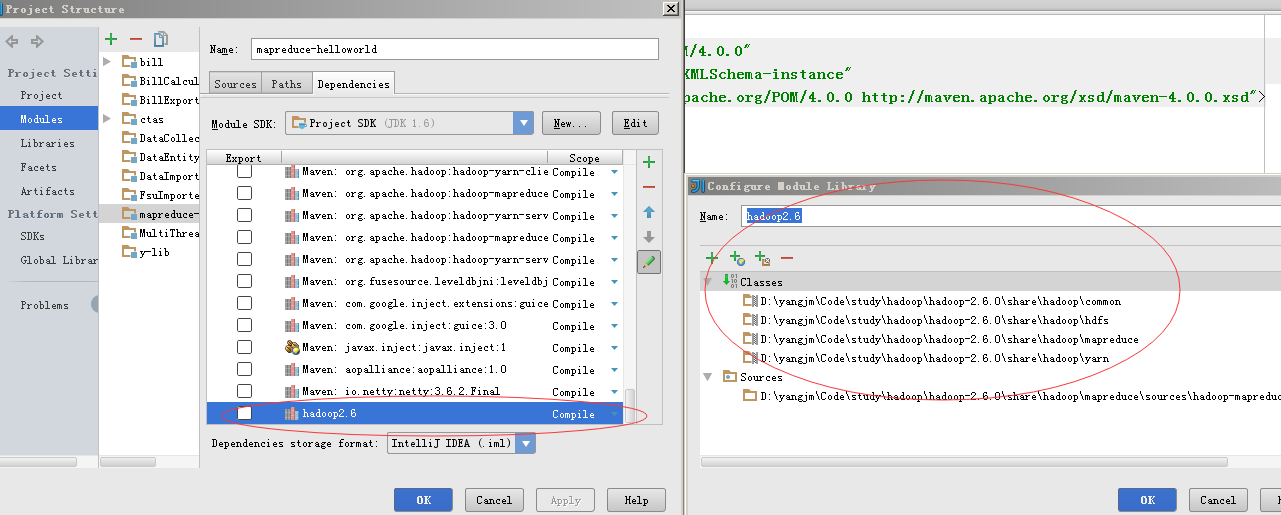
Task: Open the Scope dropdown for the aopalliance:1.0 dependency
Action: pyautogui.click(x=614, y=370)
